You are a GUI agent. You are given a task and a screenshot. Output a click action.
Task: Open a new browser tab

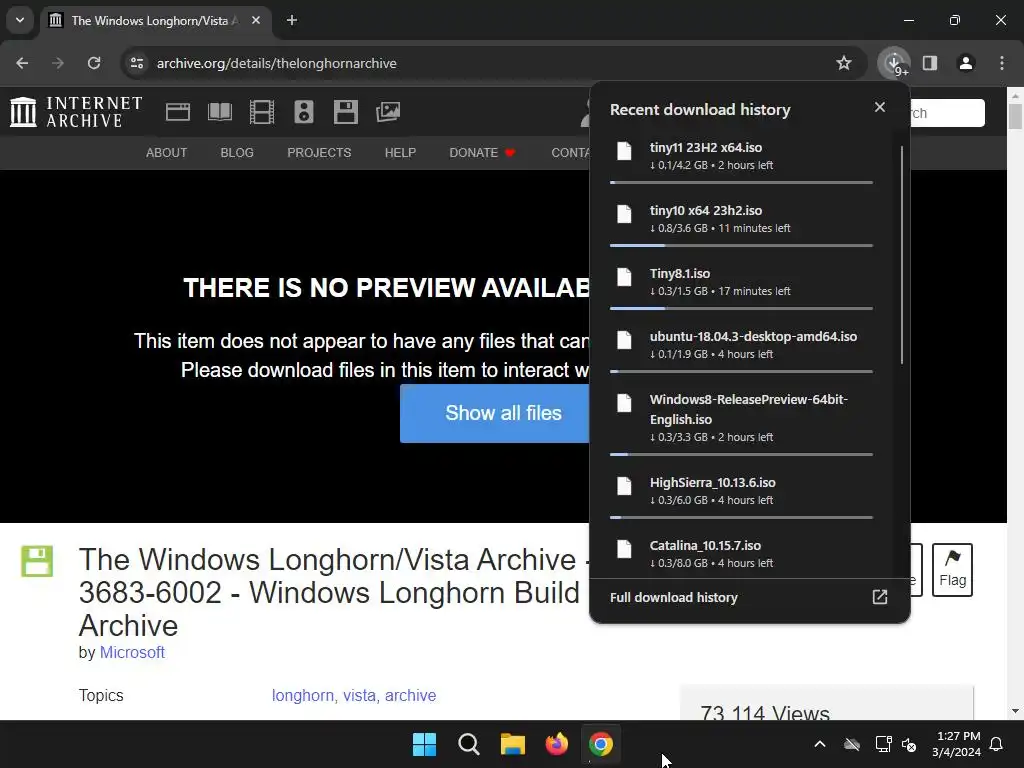[x=292, y=20]
